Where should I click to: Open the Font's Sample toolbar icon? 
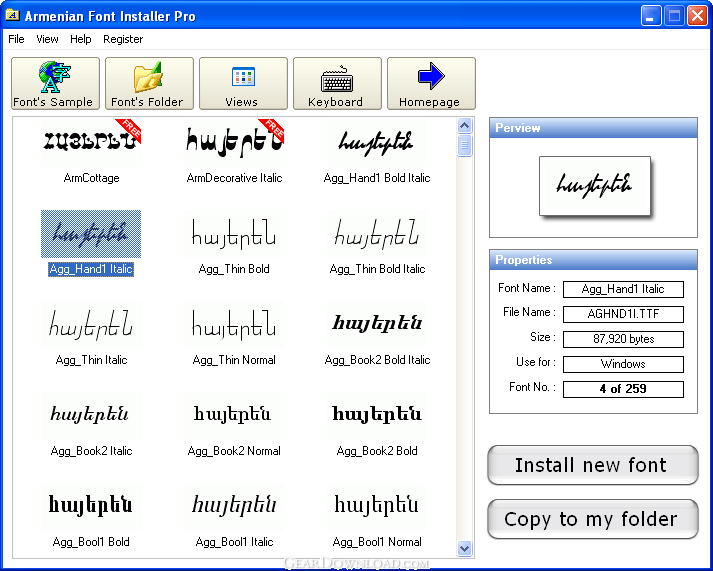55,77
